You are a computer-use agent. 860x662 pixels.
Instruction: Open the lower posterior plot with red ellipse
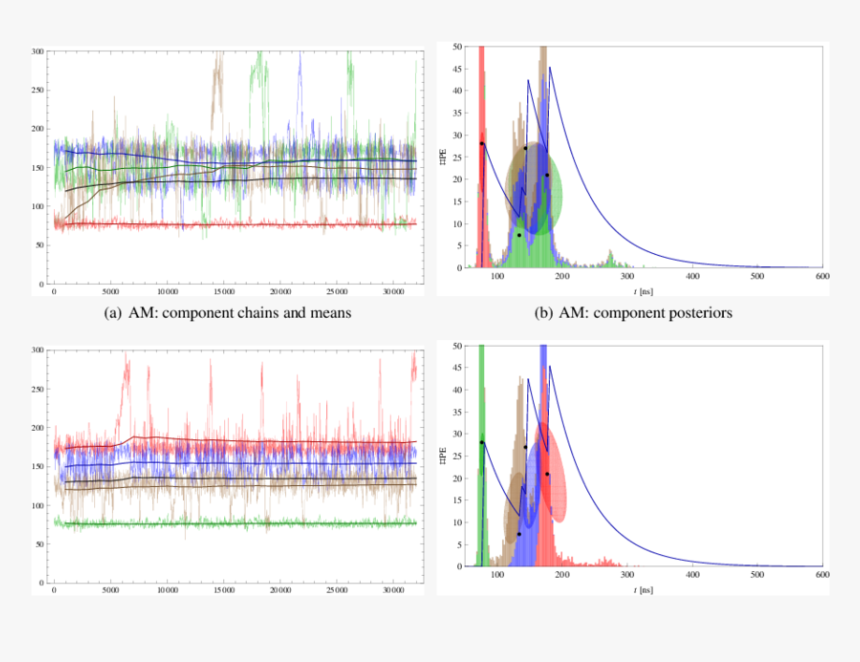pyautogui.click(x=633, y=468)
